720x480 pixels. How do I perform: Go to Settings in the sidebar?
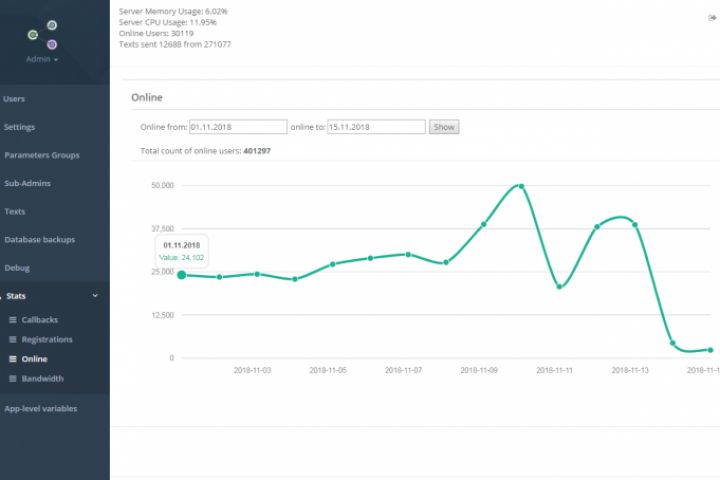(x=19, y=127)
